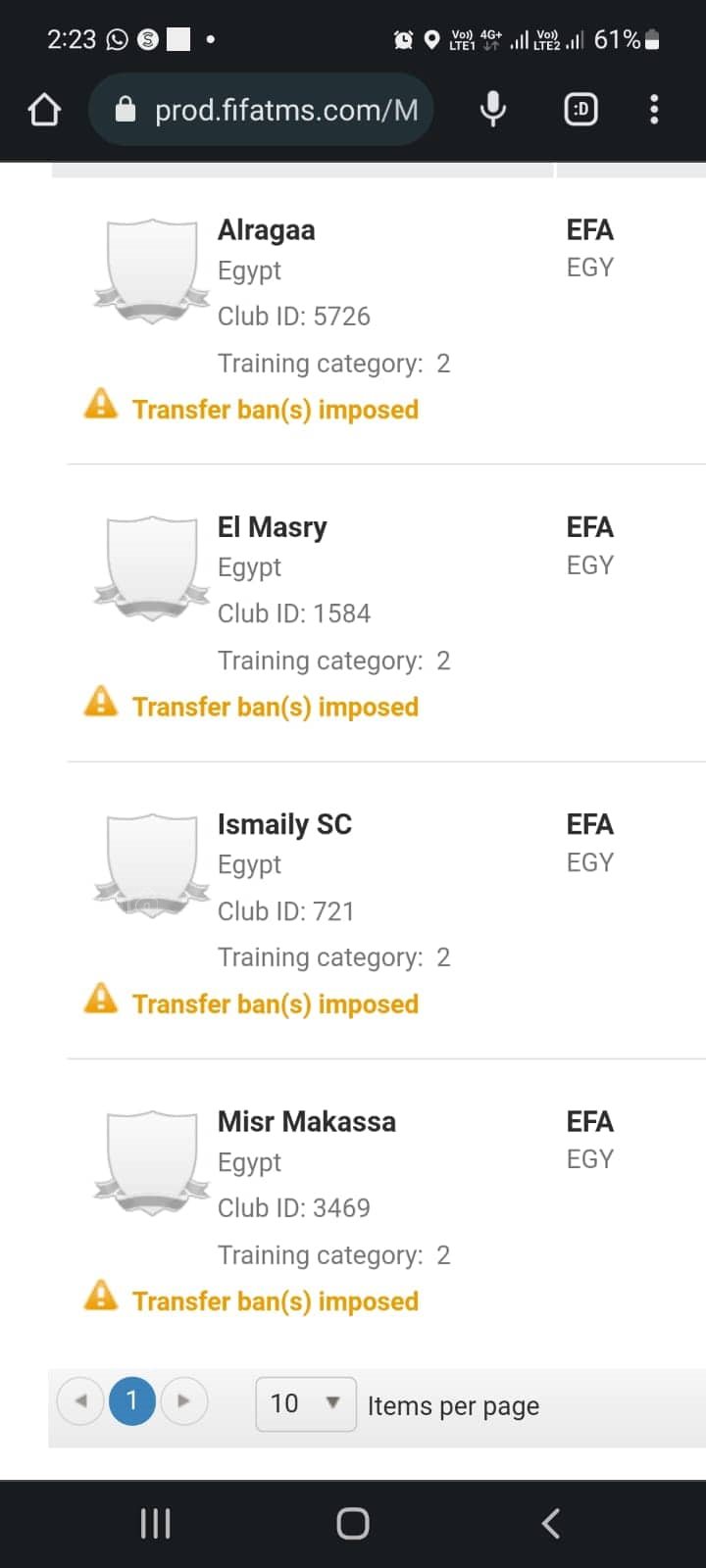Open the browser three-dot menu
This screenshot has height=1568, width=706.
click(x=654, y=109)
